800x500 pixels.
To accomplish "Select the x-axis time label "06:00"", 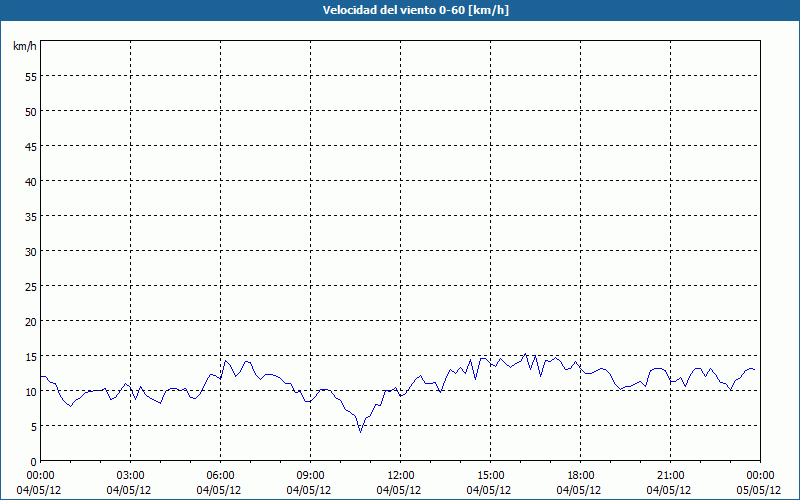I will click(x=220, y=476).
